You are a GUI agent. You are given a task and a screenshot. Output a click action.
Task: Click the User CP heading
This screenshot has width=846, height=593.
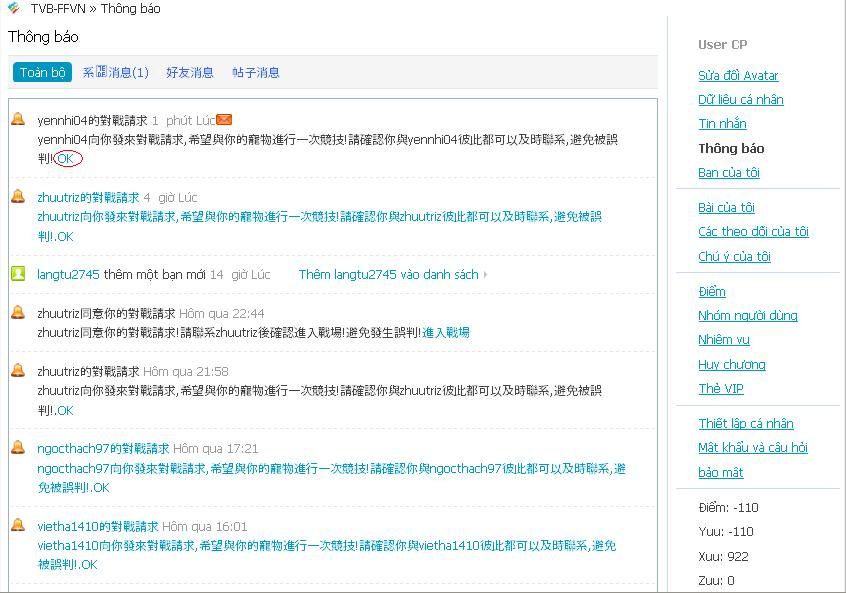click(722, 45)
